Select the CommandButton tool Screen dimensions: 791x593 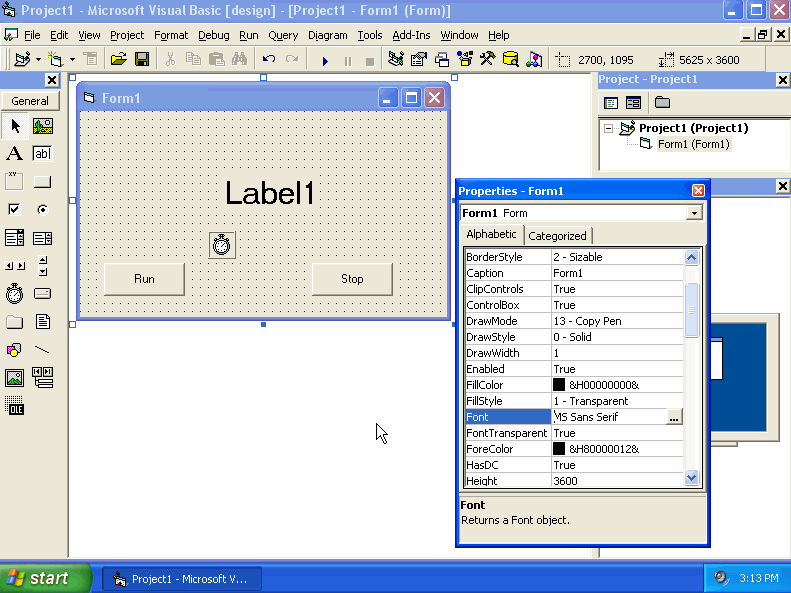click(x=43, y=182)
